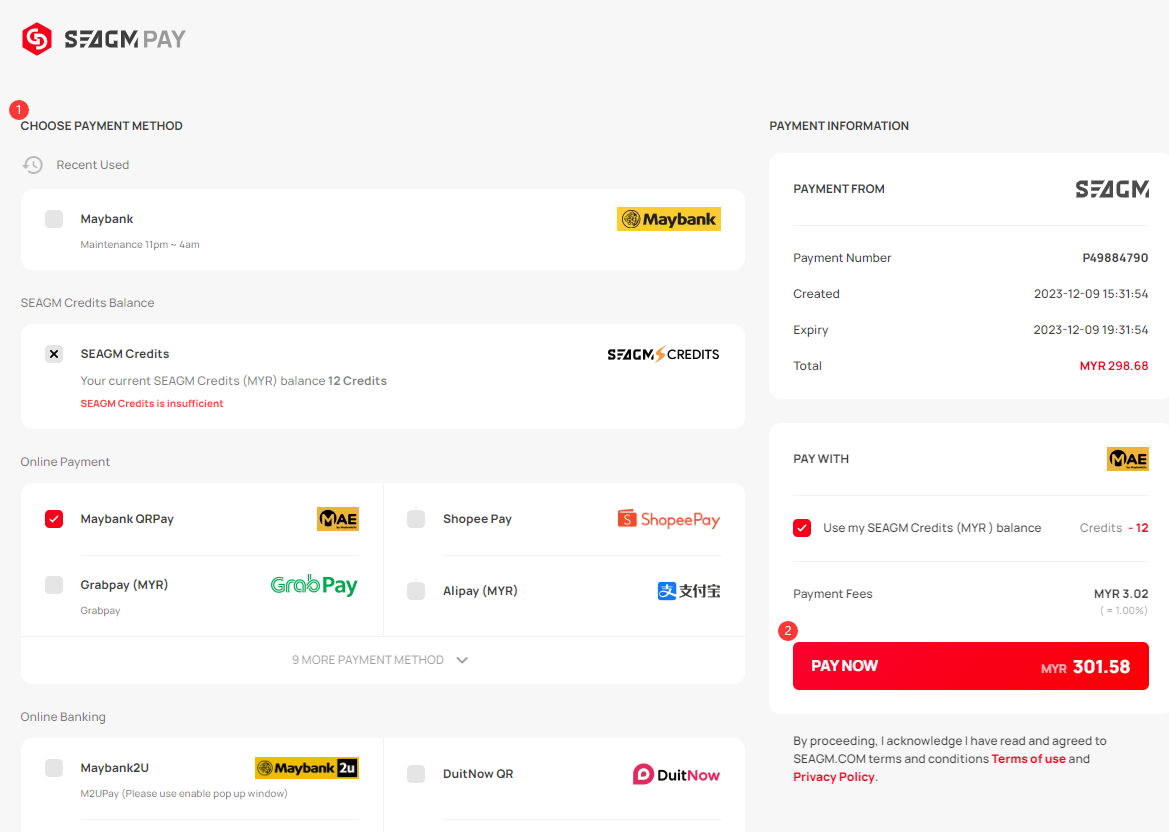Click the M2UPay pop up window note

click(183, 793)
